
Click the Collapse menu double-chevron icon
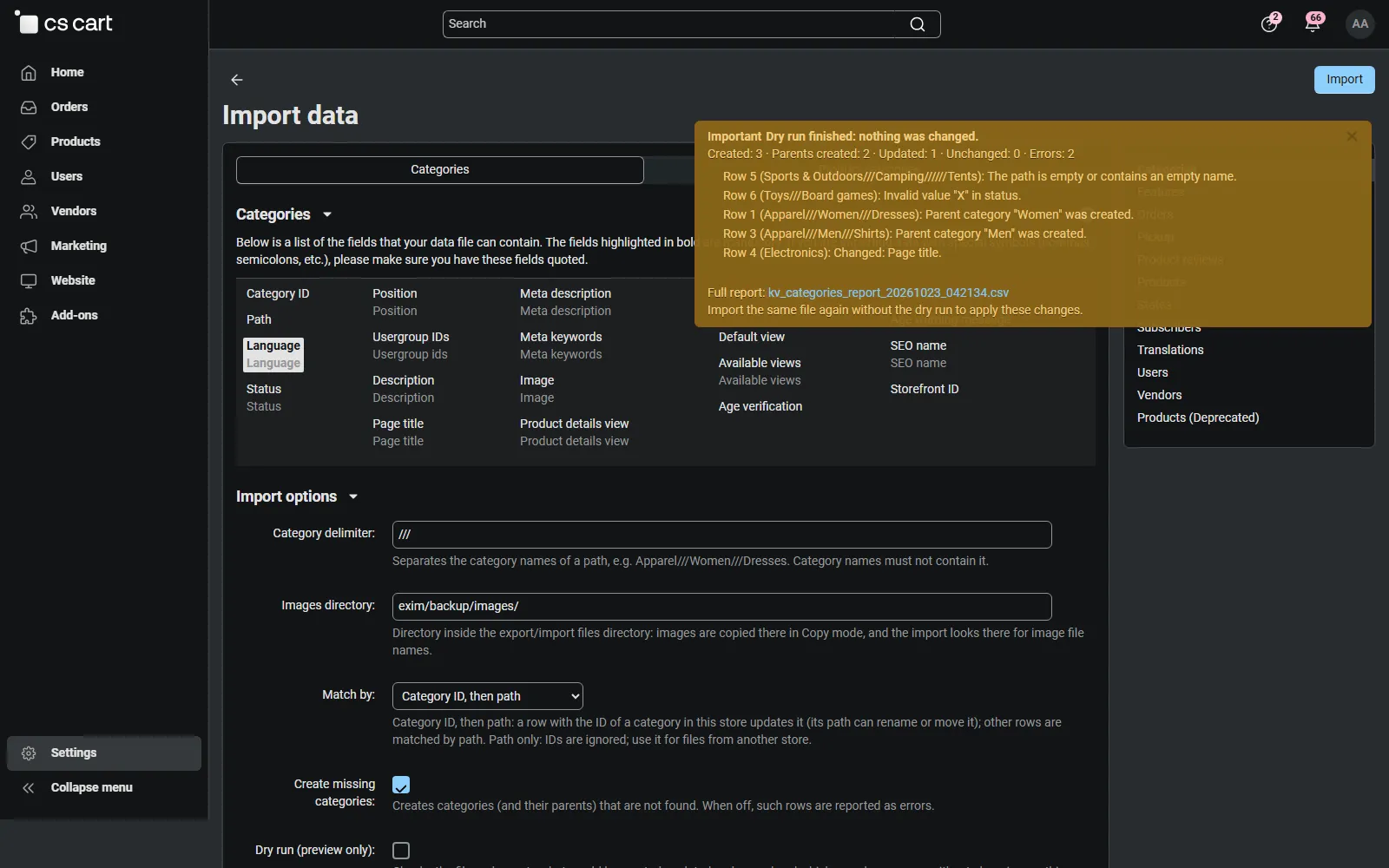pyautogui.click(x=29, y=788)
